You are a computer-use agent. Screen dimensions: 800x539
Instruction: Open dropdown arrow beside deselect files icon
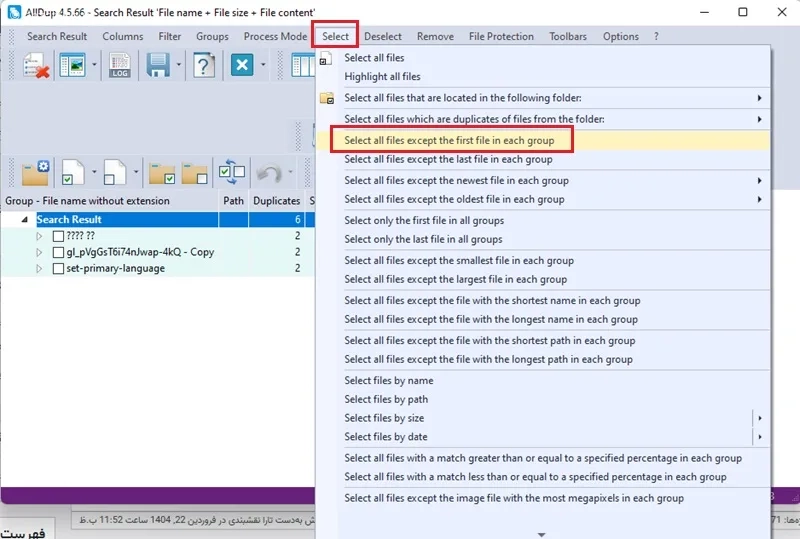tap(136, 172)
